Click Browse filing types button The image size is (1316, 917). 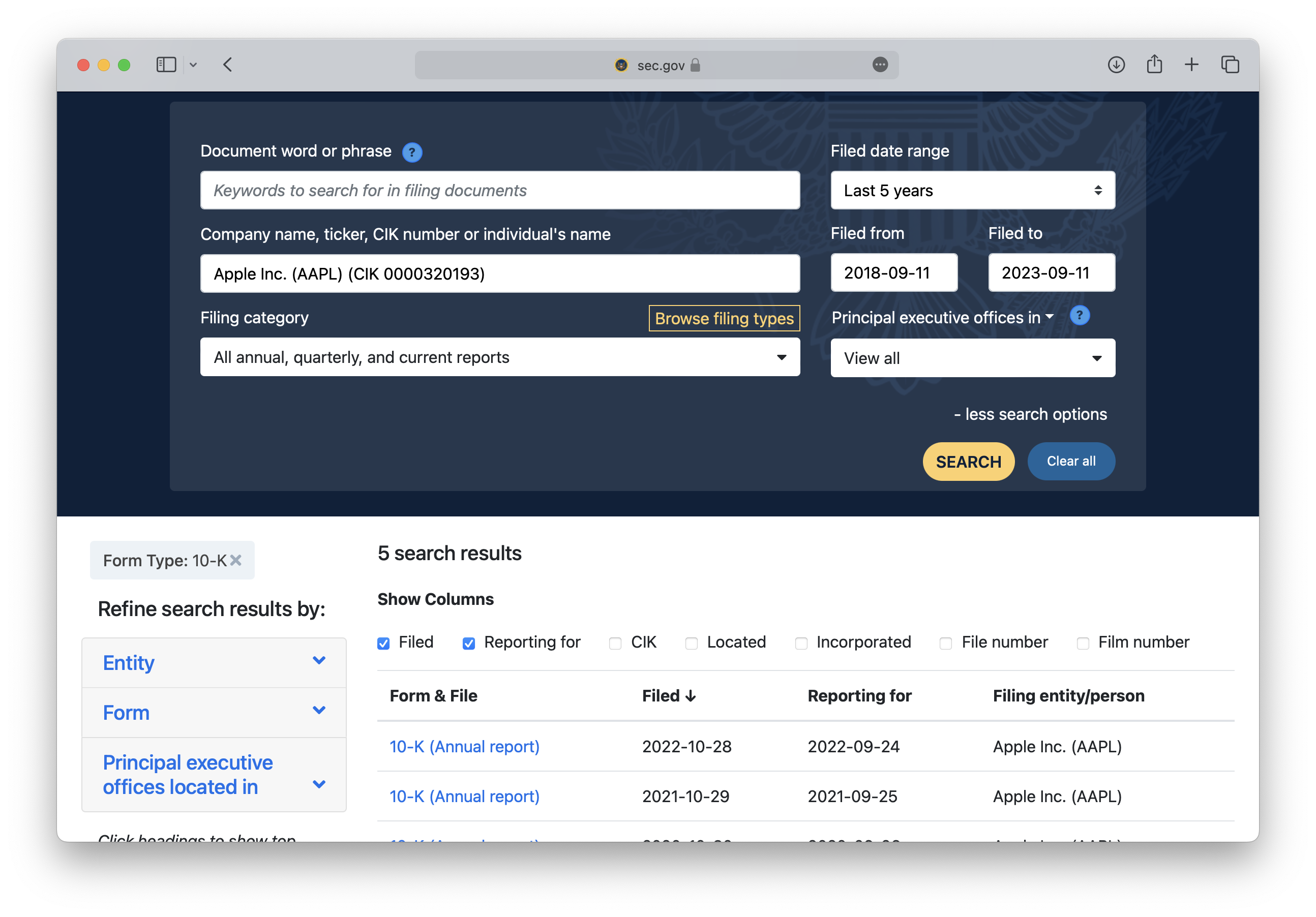click(x=724, y=318)
